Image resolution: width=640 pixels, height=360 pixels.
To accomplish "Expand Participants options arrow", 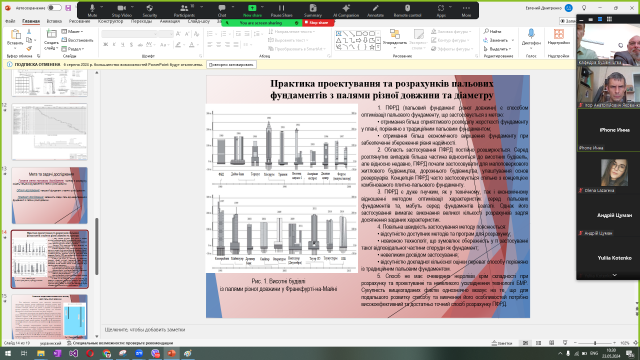I will 201,7.
